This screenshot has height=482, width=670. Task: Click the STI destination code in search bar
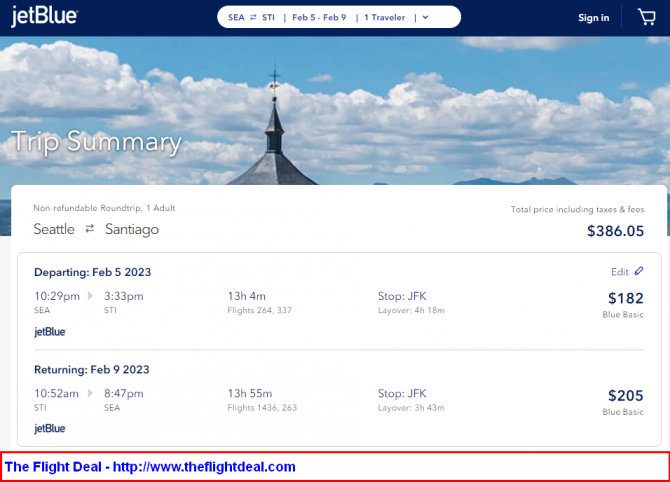268,18
